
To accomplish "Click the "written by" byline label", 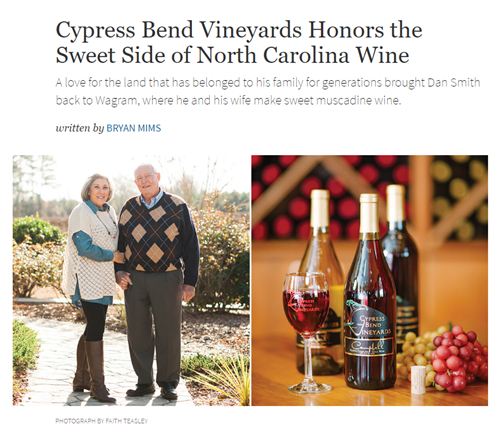I will click(80, 128).
